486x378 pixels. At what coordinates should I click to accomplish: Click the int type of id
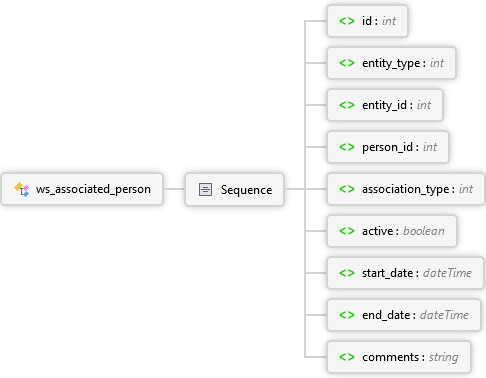point(389,21)
